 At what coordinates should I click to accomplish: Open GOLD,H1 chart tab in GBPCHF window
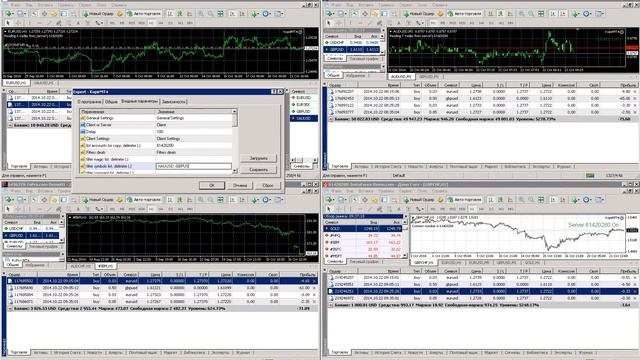coord(532,262)
